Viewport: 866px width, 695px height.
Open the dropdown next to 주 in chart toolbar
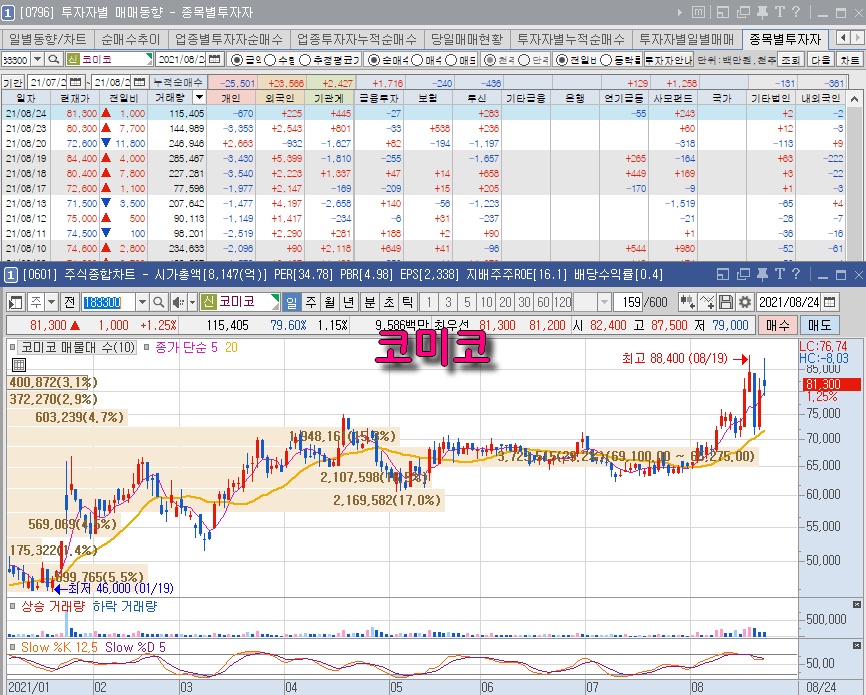(51, 302)
